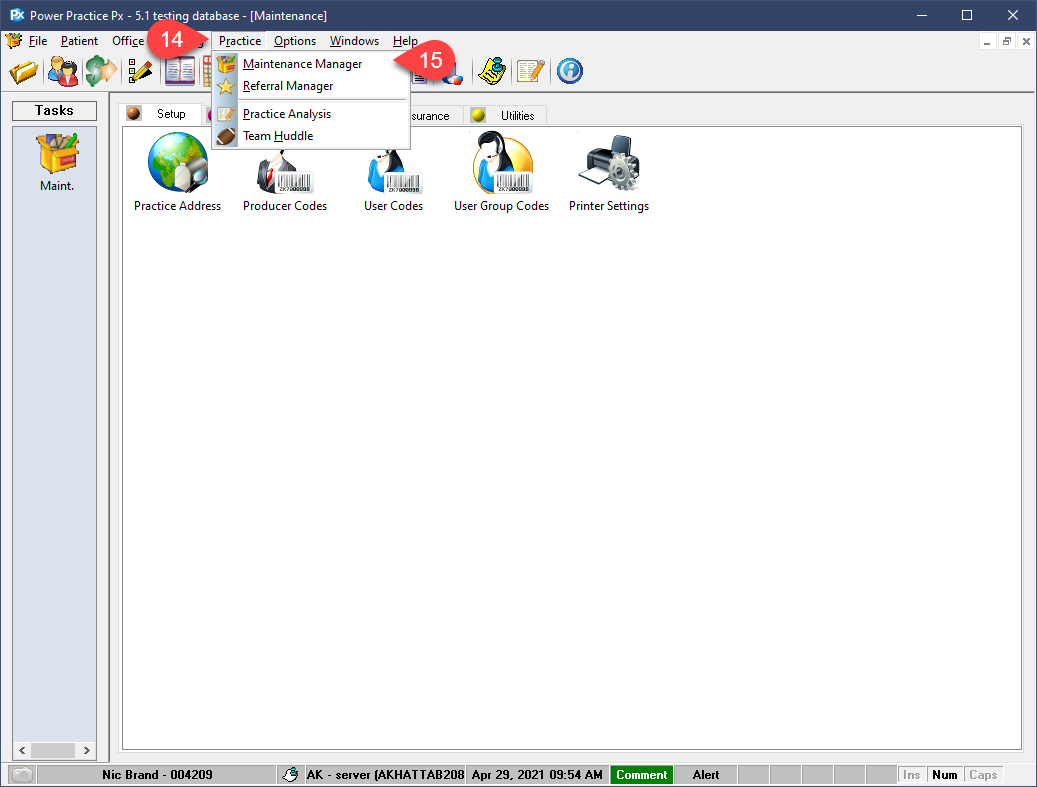Open the File menu
1037x787 pixels.
click(x=38, y=41)
